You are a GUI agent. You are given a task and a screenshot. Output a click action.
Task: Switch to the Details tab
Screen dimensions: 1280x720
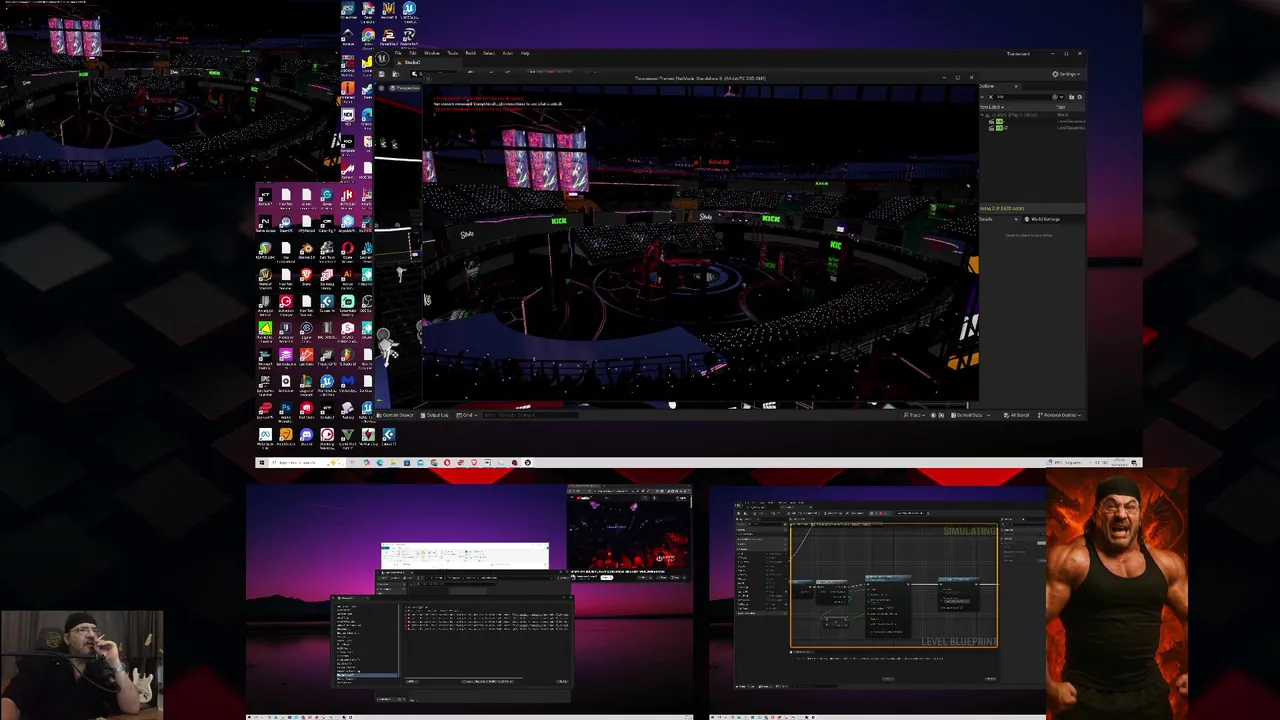pos(987,219)
